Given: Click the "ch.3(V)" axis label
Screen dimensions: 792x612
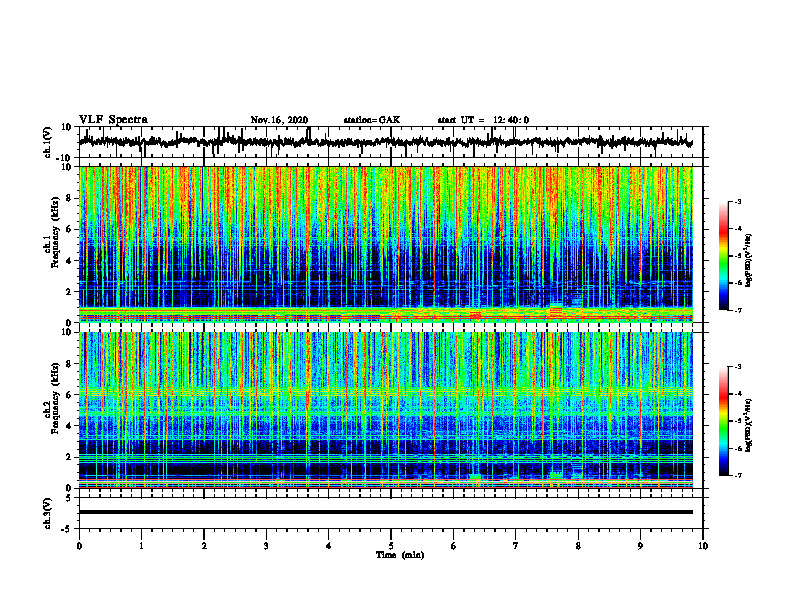Looking at the screenshot, I should 48,513.
